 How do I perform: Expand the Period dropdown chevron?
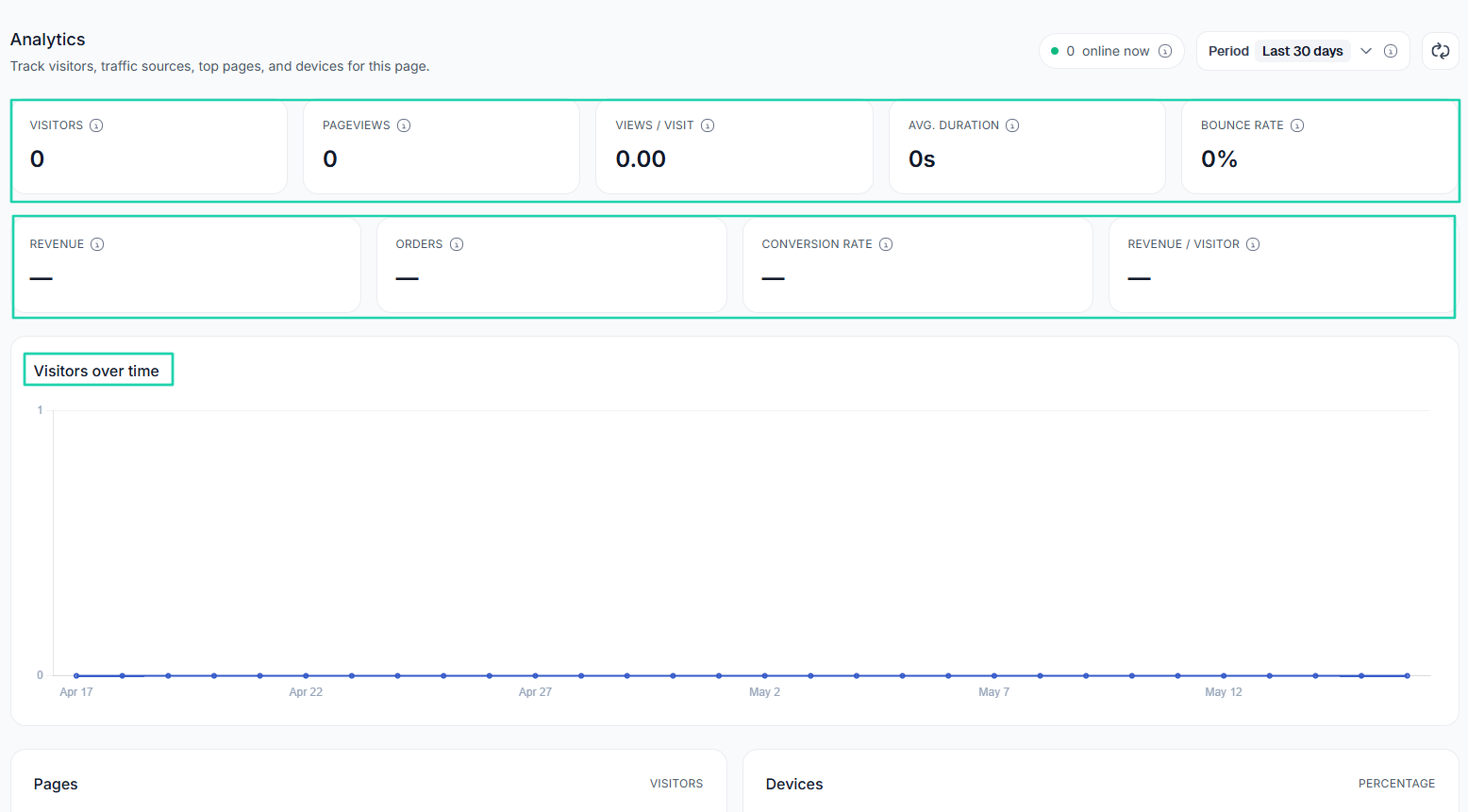point(1366,51)
